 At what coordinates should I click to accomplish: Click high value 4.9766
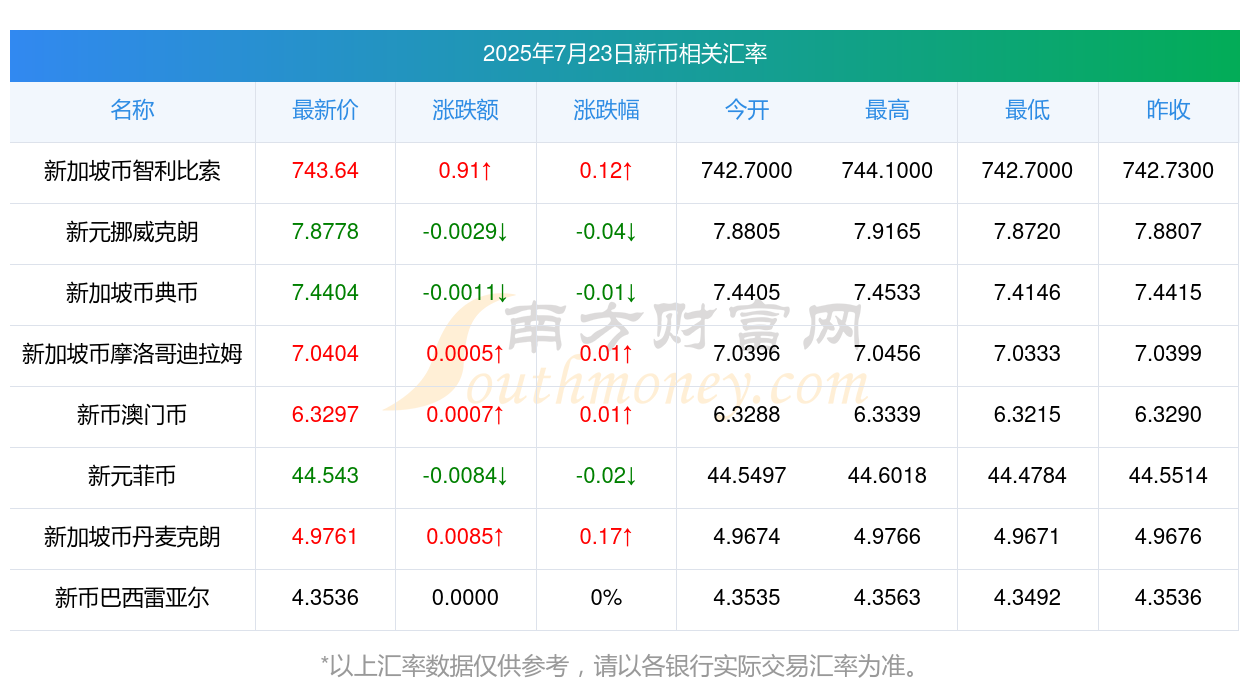tap(887, 537)
